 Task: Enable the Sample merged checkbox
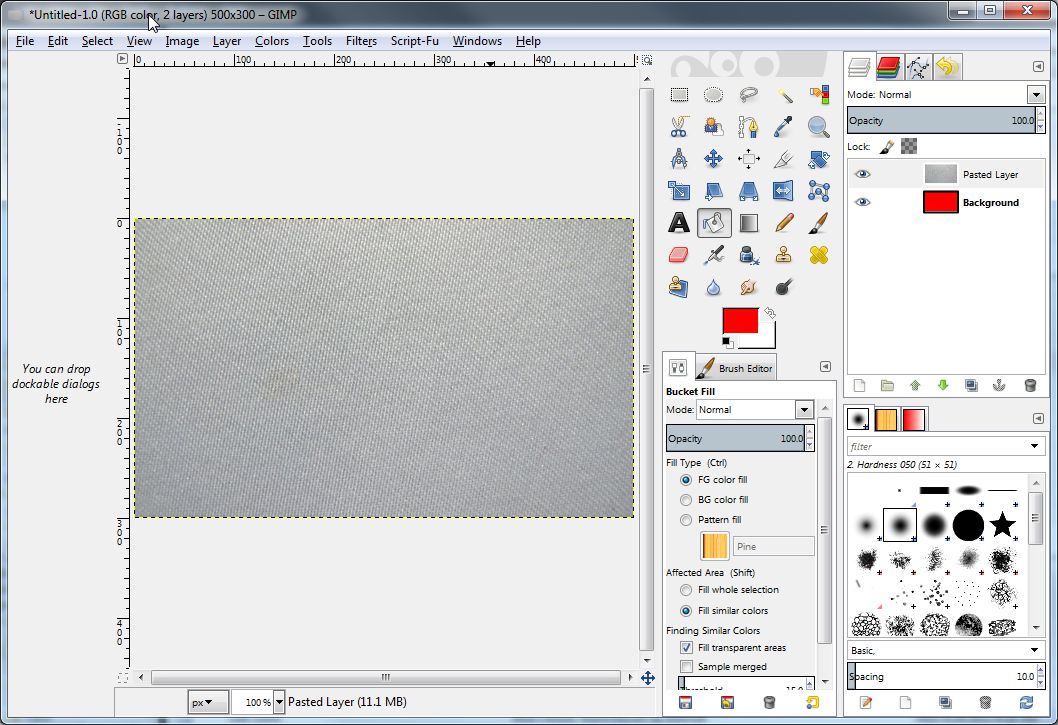click(x=686, y=666)
